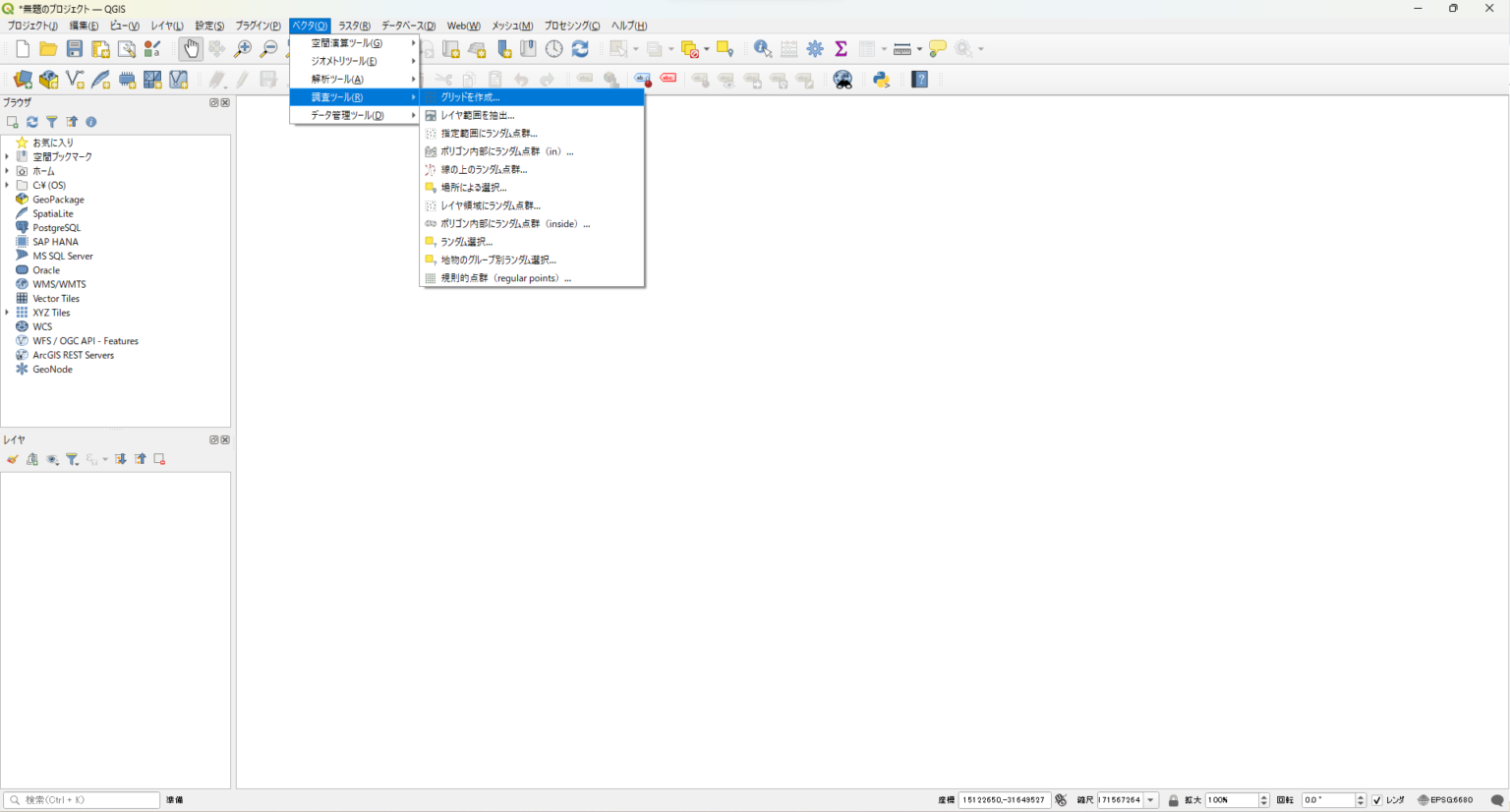The image size is (1510, 812).
Task: Refresh the Browser panel
Action: click(32, 122)
